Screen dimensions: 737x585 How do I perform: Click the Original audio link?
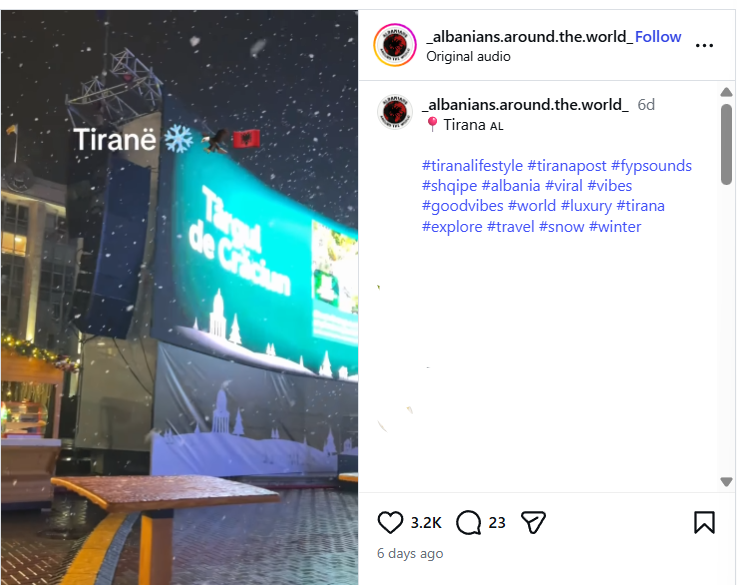click(x=468, y=56)
